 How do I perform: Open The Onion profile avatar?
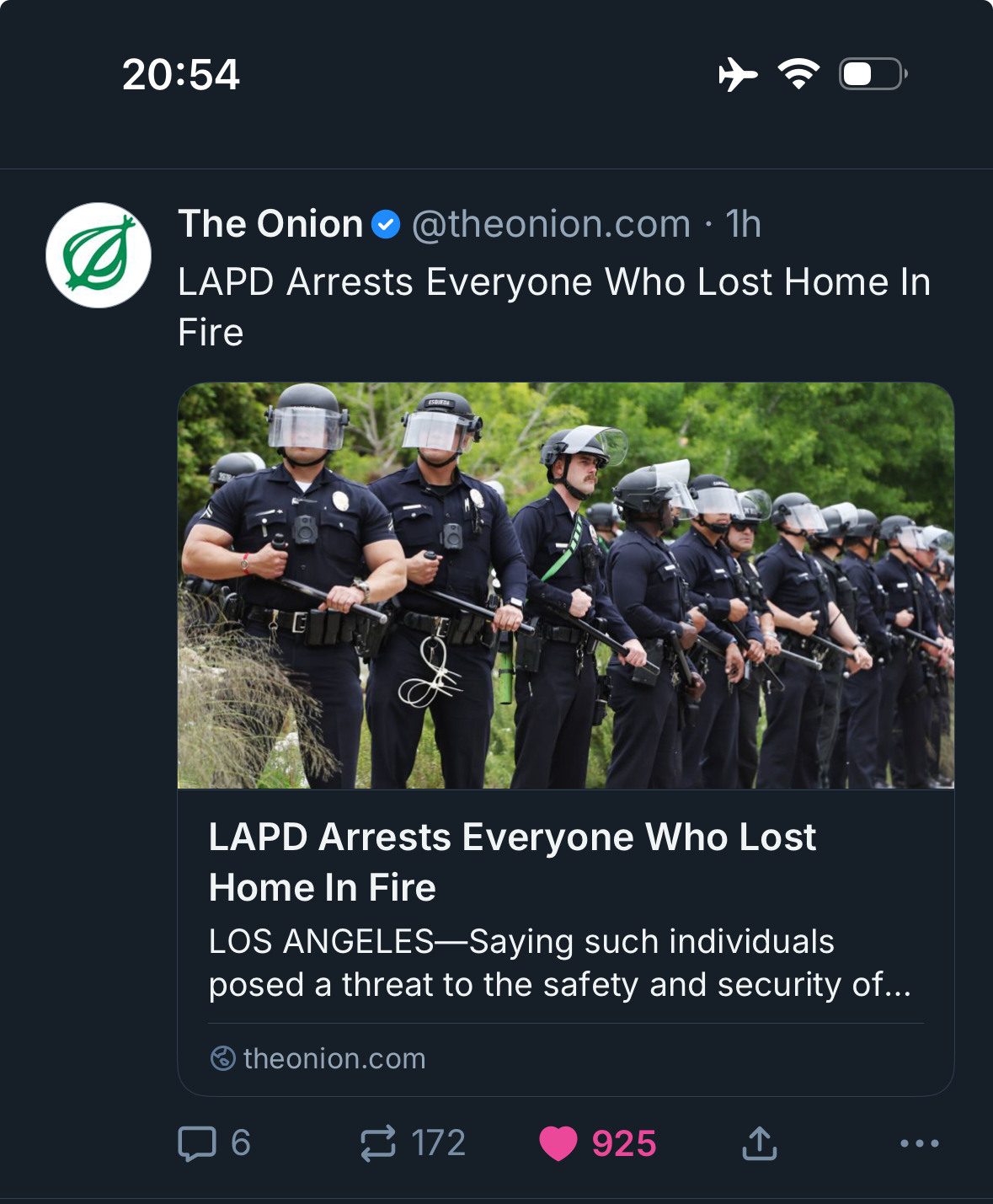point(99,255)
